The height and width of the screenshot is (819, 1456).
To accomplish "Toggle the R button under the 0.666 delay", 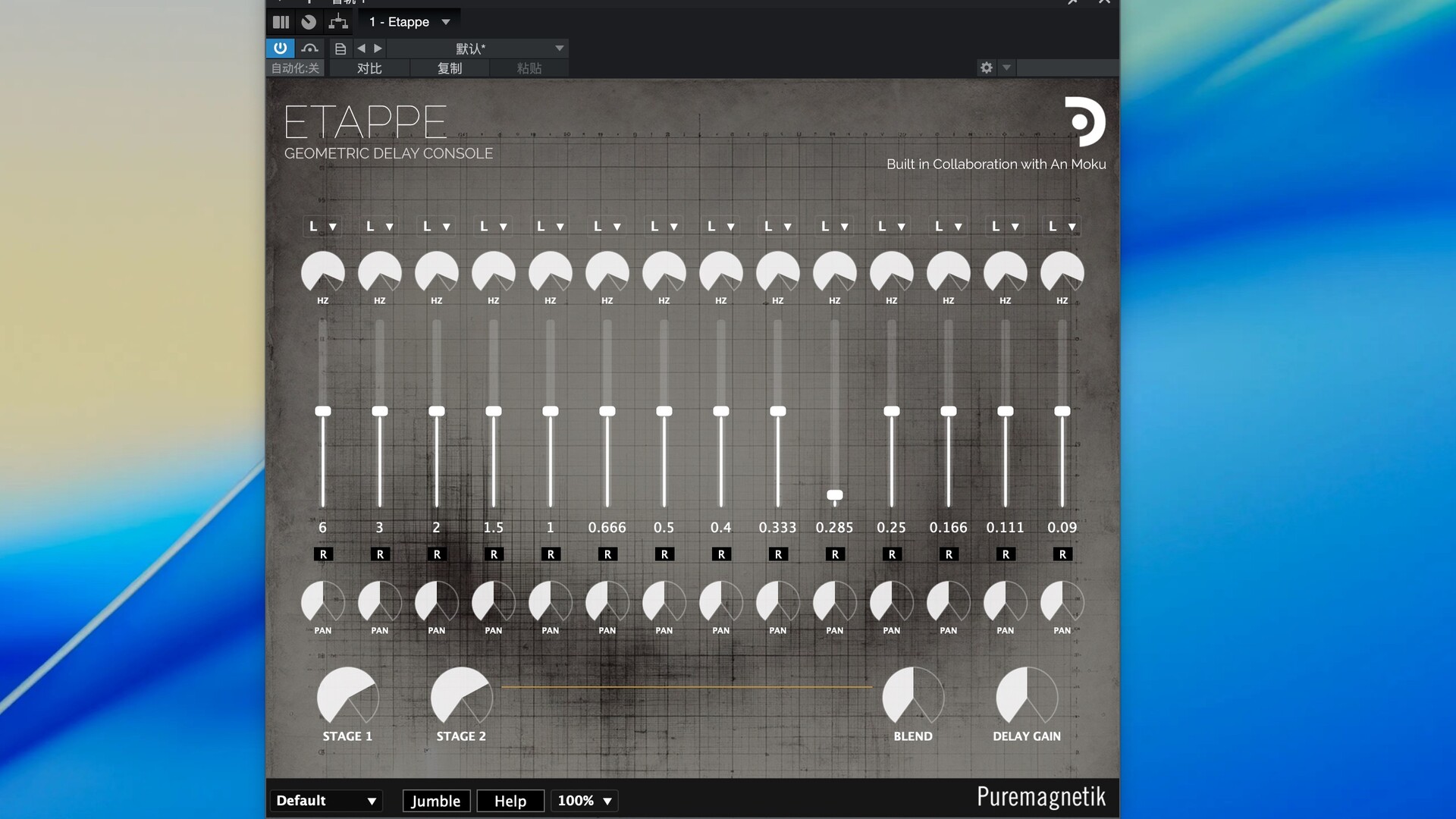I will pos(607,554).
